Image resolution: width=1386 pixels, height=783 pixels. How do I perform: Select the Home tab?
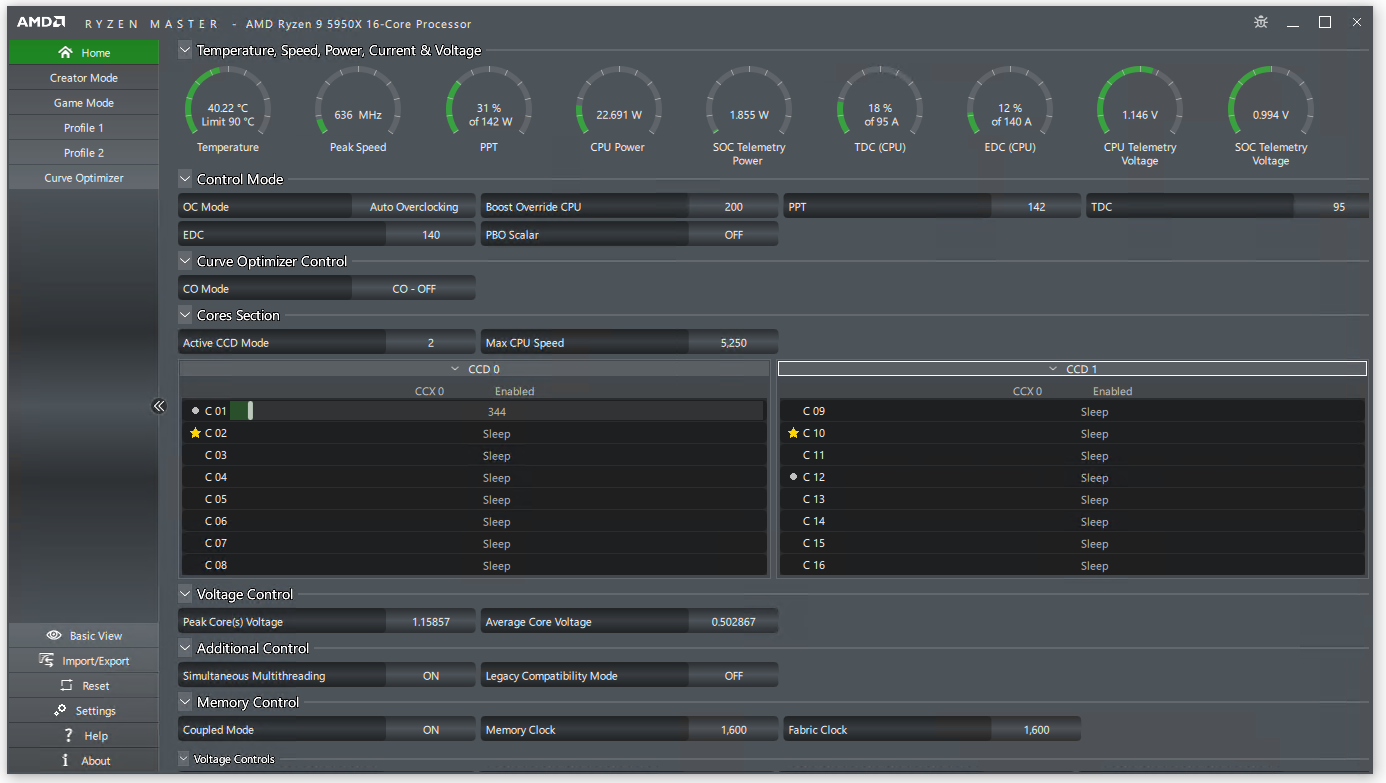pos(84,53)
